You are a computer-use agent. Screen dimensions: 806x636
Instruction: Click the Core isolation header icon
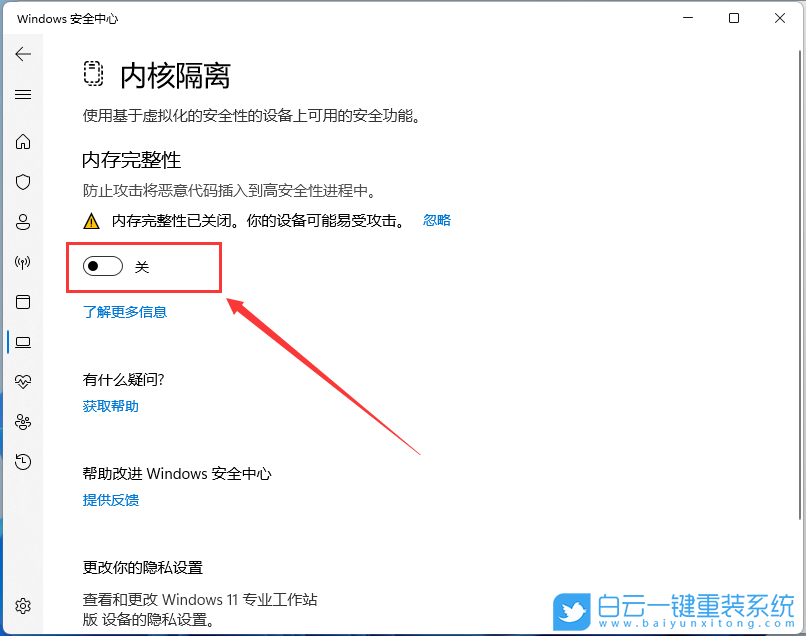point(94,74)
